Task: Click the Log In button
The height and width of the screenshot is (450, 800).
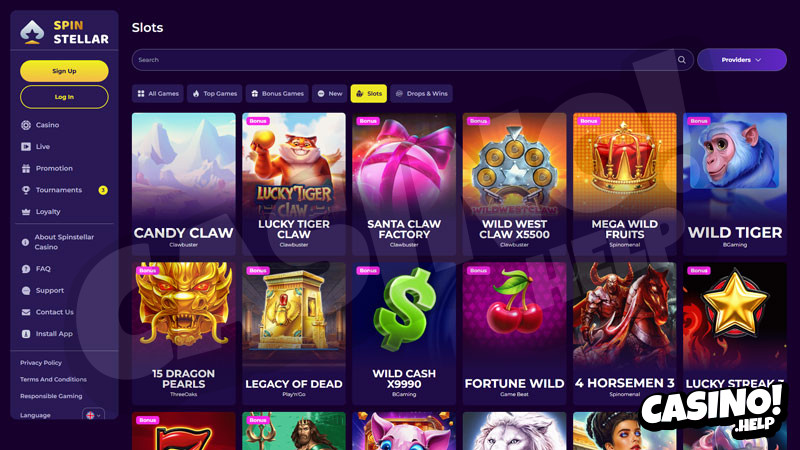Action: (x=64, y=97)
